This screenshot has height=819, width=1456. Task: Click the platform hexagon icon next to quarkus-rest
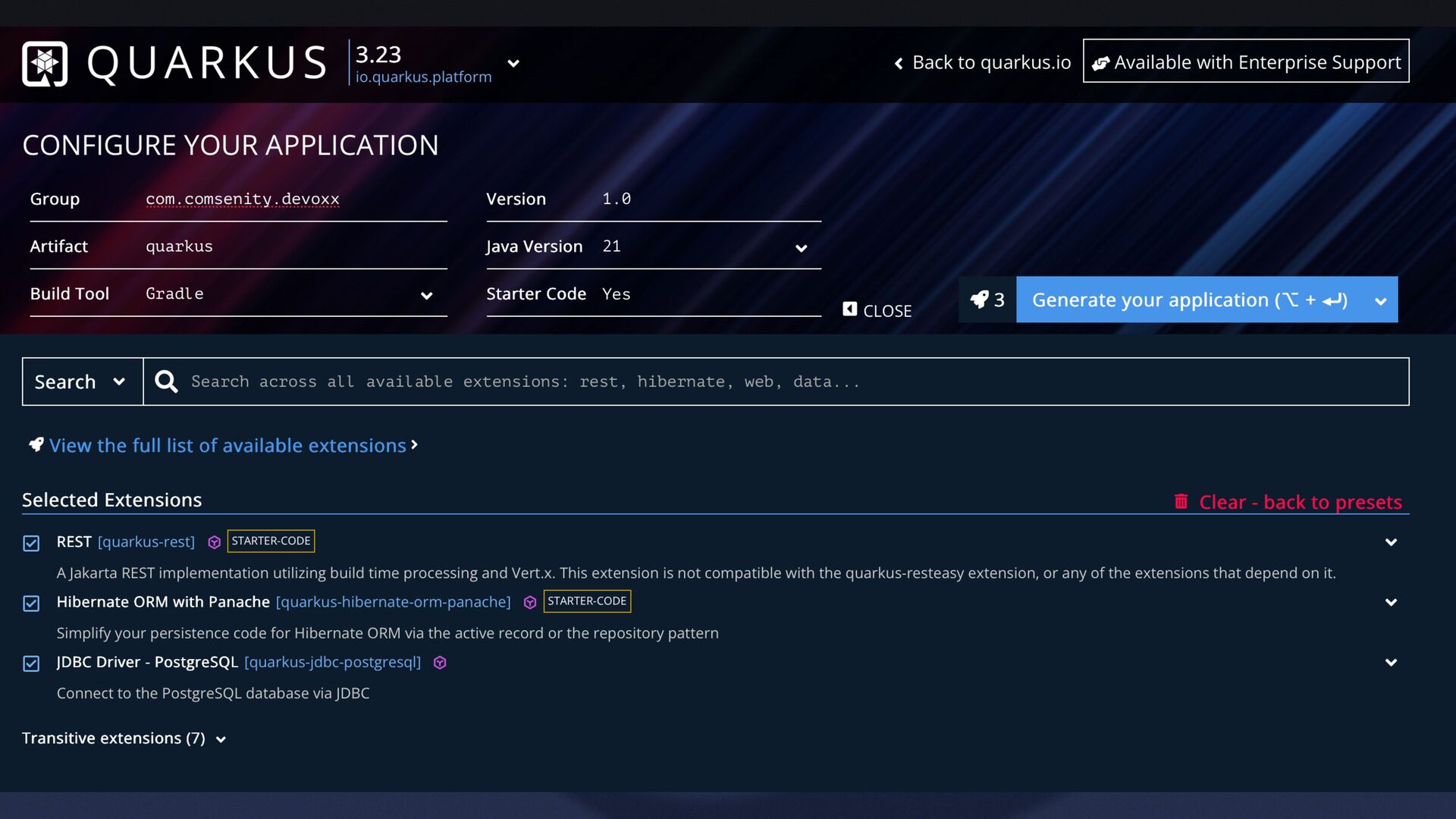coord(214,542)
